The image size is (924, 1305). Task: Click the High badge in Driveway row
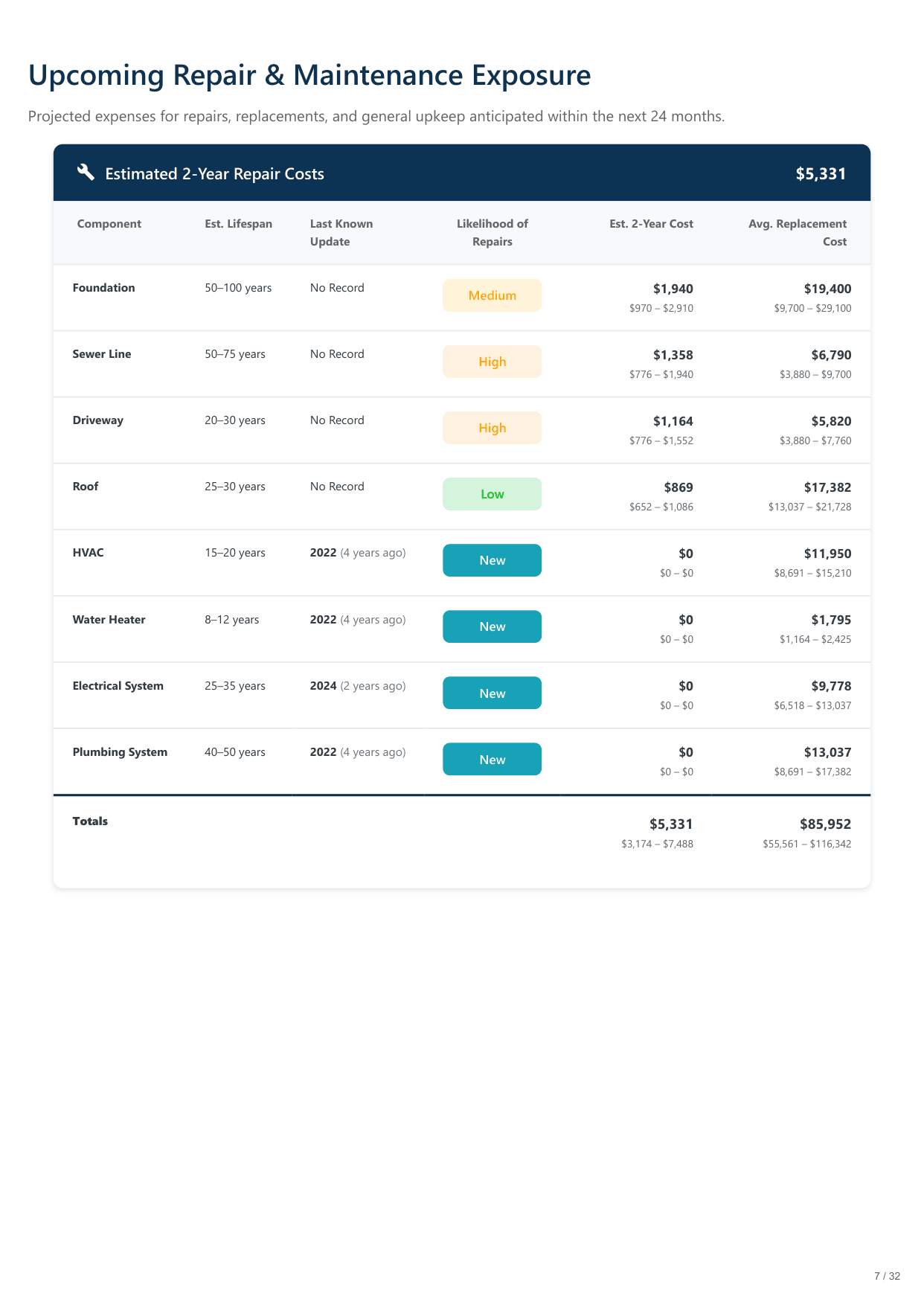point(492,428)
